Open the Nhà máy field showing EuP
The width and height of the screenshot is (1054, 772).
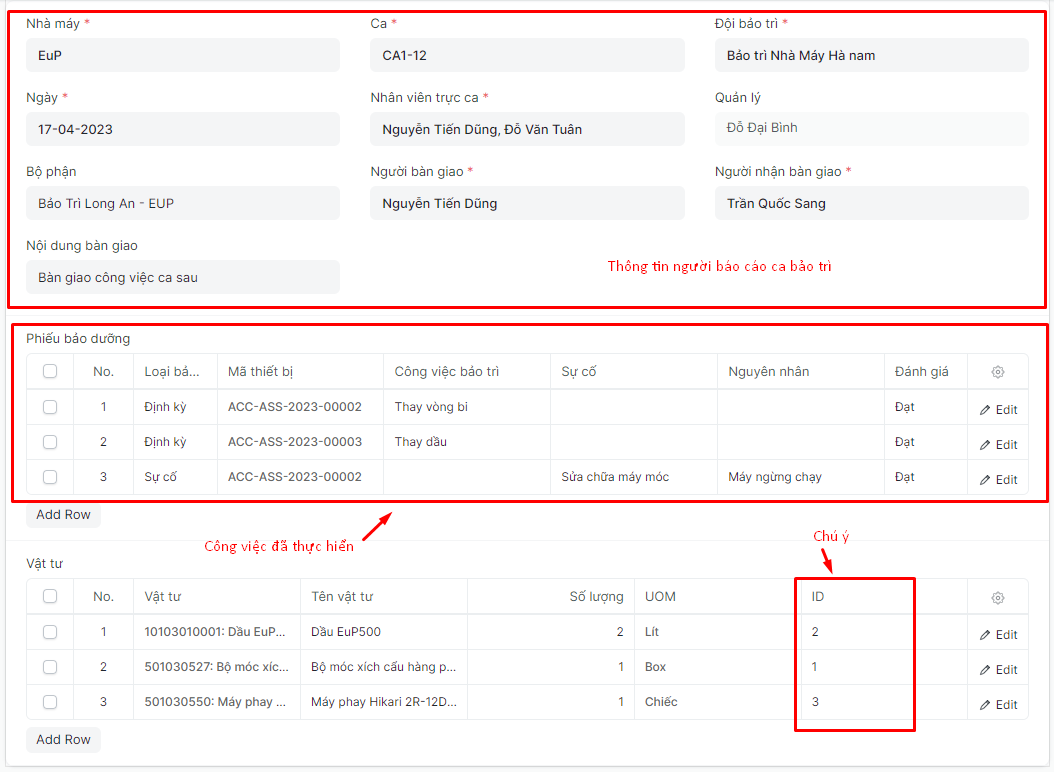(x=183, y=56)
